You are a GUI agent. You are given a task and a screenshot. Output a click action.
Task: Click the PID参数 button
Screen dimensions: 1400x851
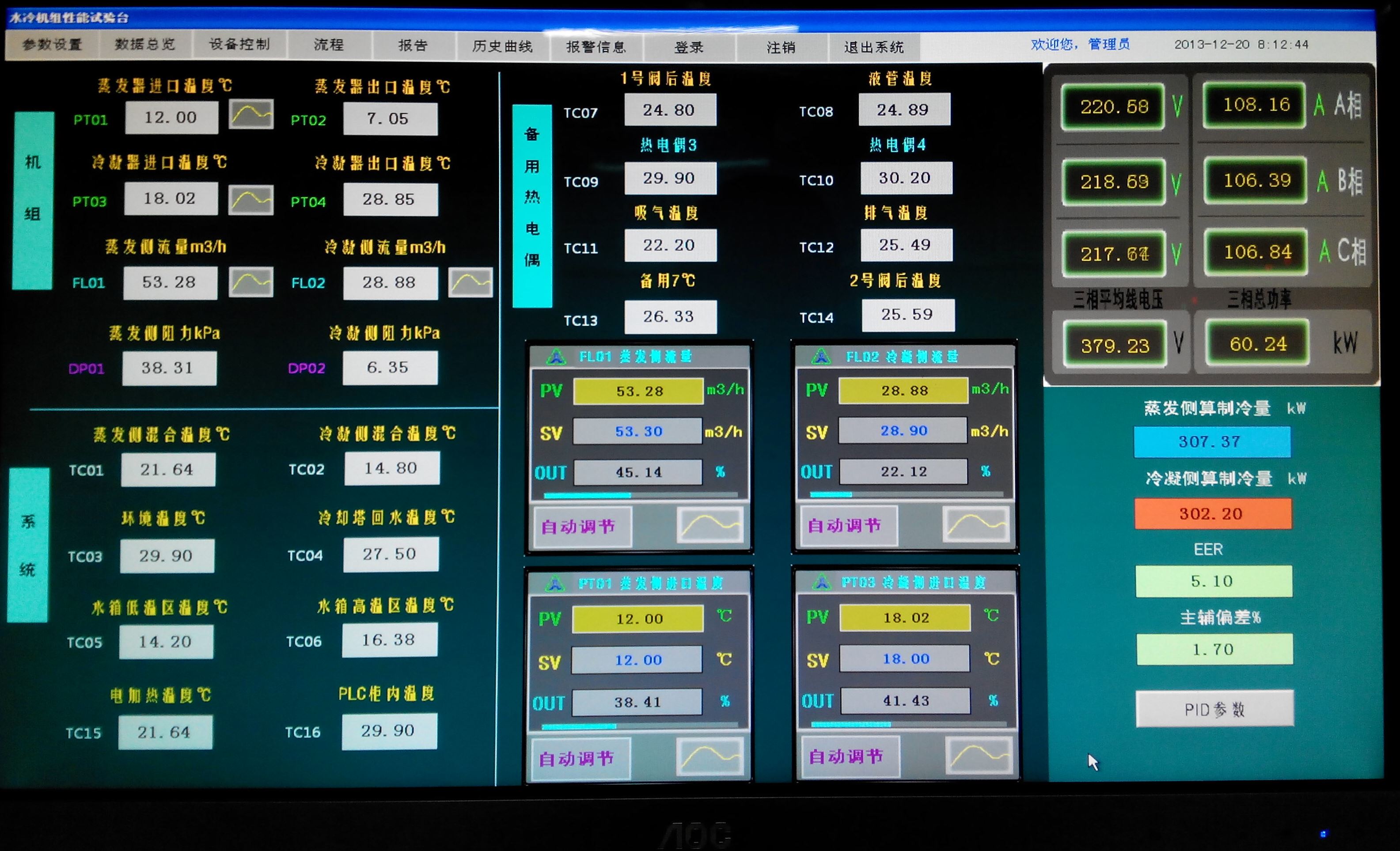(1214, 708)
